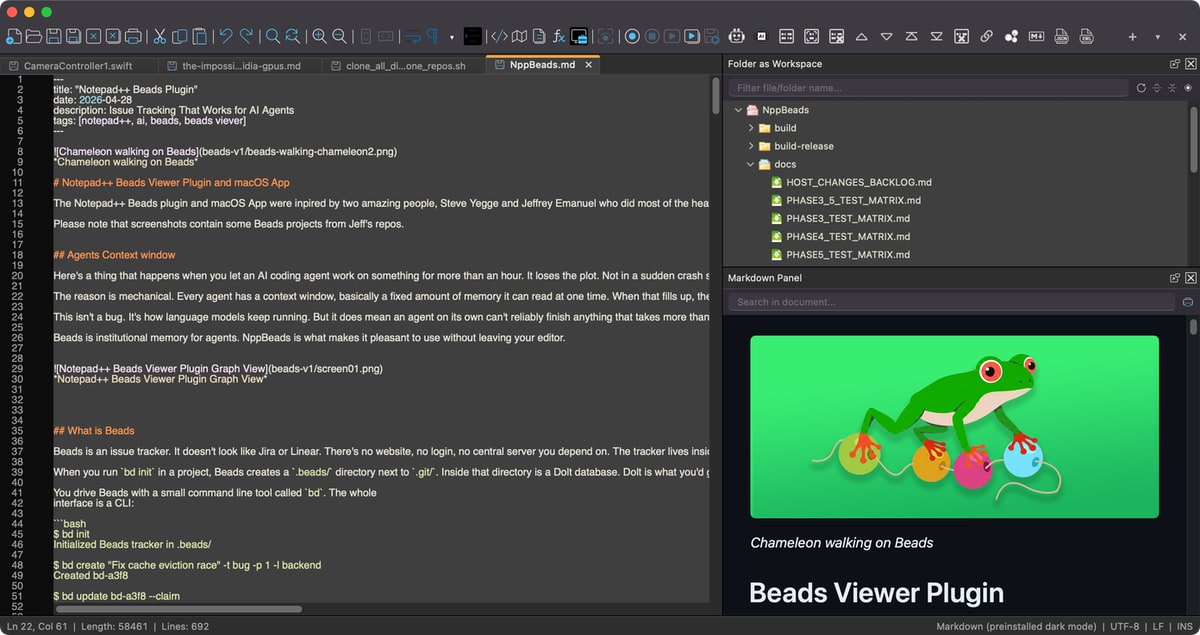Open HOST_CHANGES_BACKLOG.md in the tree
The height and width of the screenshot is (635, 1200).
858,182
